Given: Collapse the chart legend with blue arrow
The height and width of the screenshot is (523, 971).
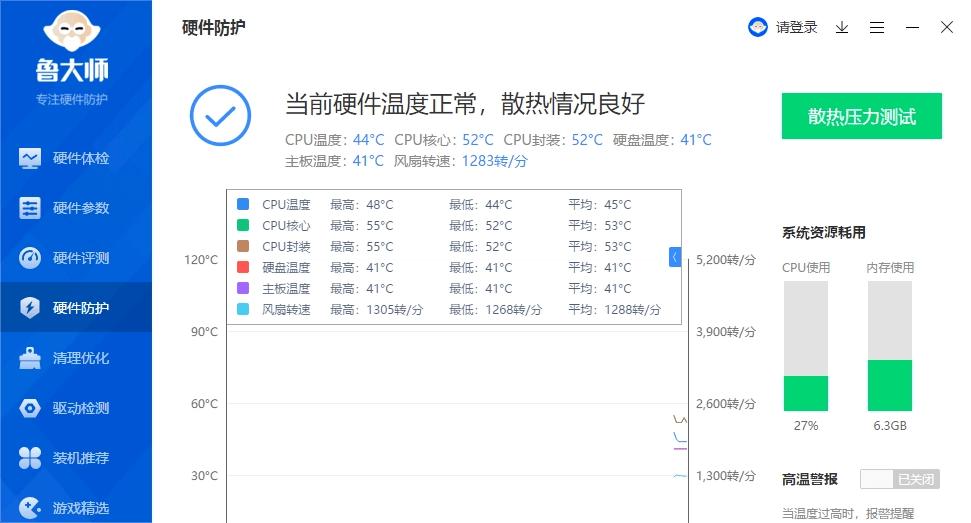Looking at the screenshot, I should 675,257.
